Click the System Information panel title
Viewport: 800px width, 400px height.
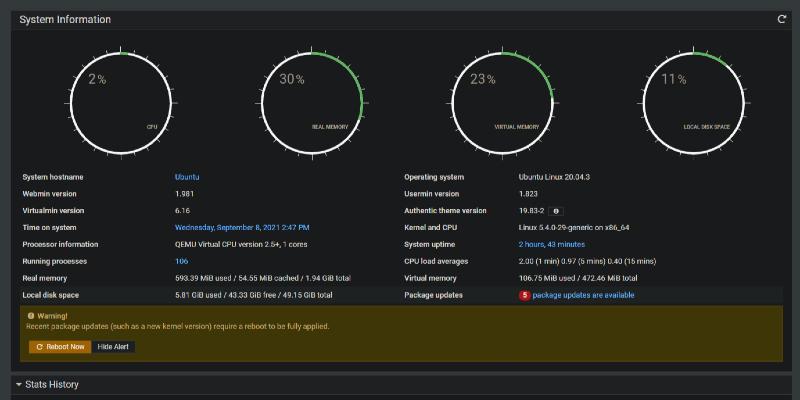pyautogui.click(x=65, y=19)
